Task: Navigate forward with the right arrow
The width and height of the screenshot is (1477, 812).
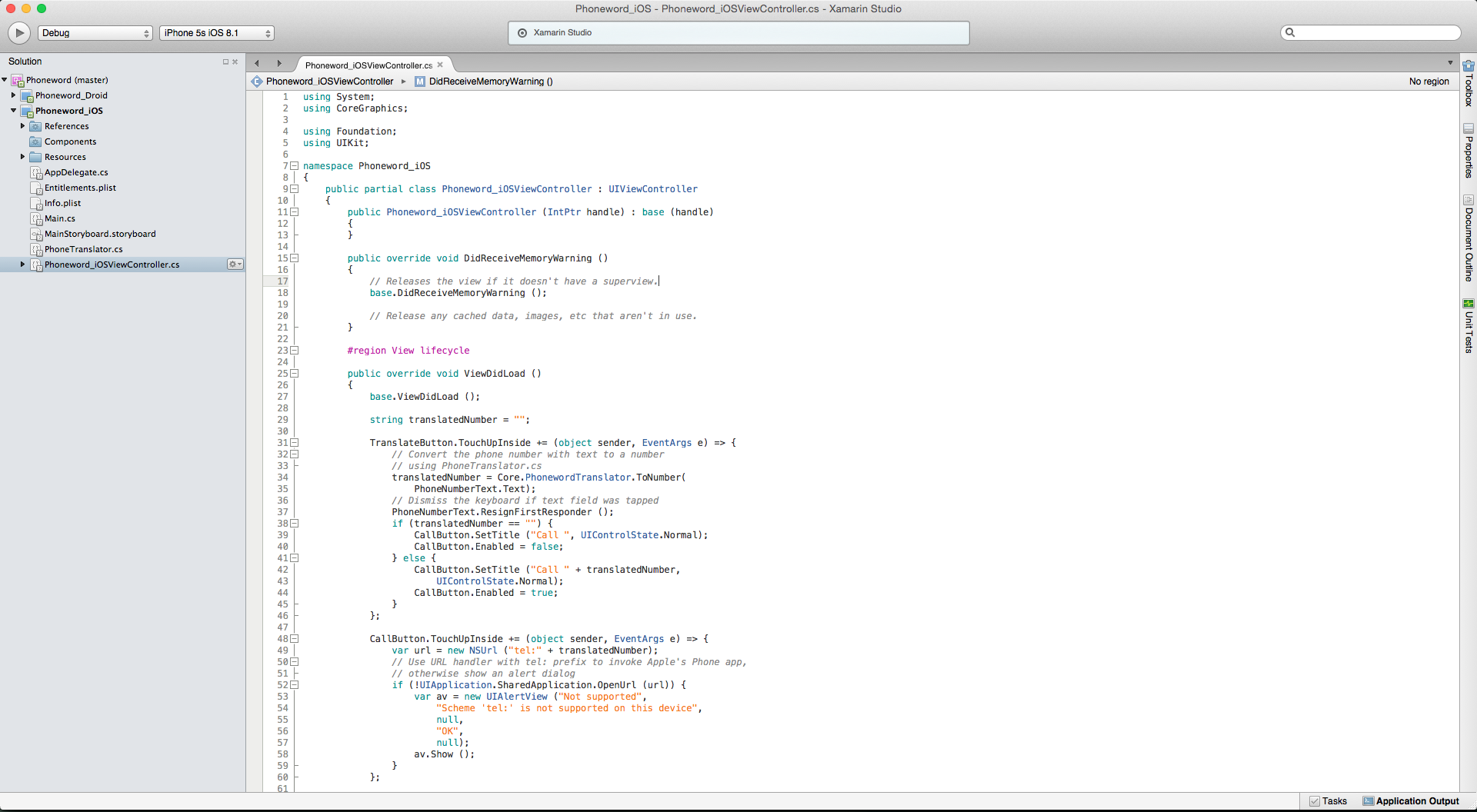Action: [x=279, y=64]
